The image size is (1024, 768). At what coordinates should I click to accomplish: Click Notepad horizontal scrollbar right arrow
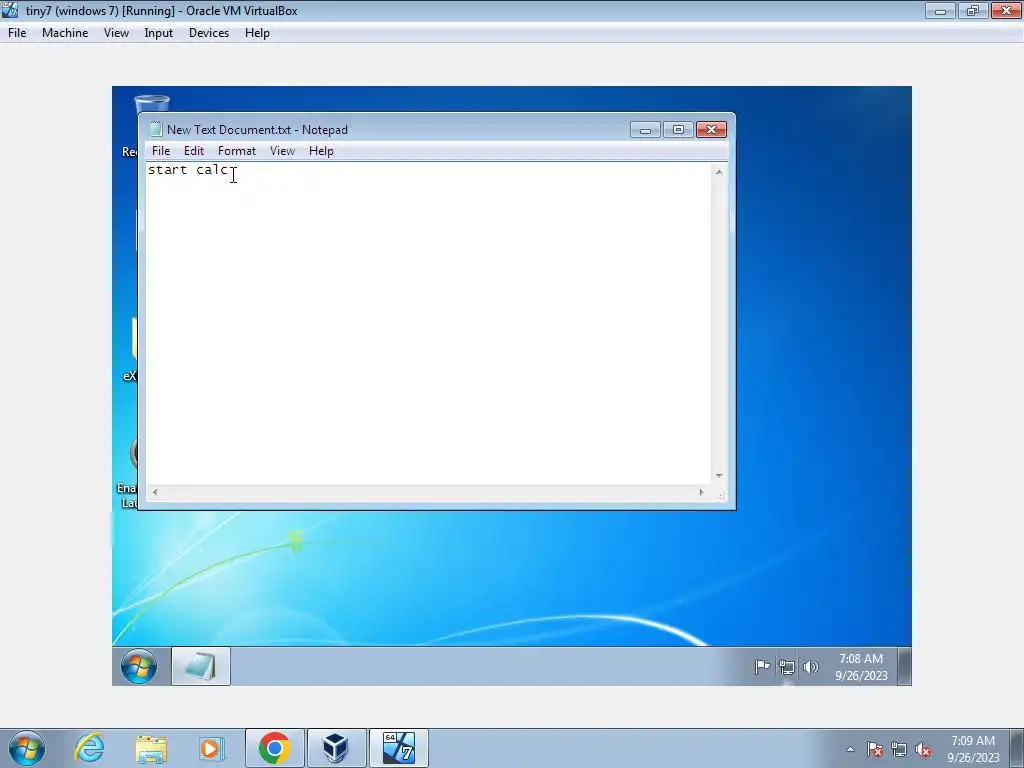(x=701, y=492)
